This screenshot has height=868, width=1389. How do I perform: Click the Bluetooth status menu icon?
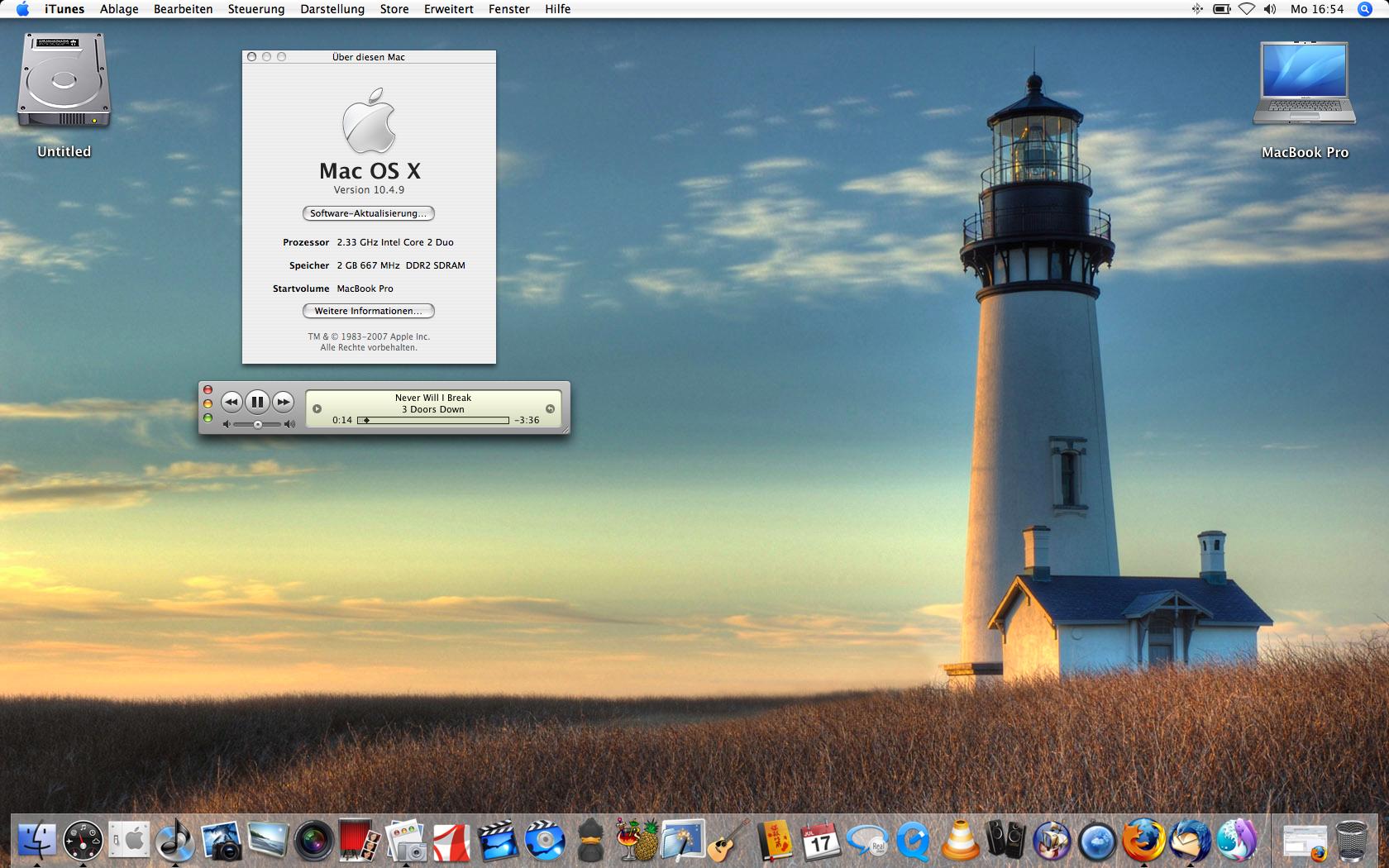coord(1197,9)
